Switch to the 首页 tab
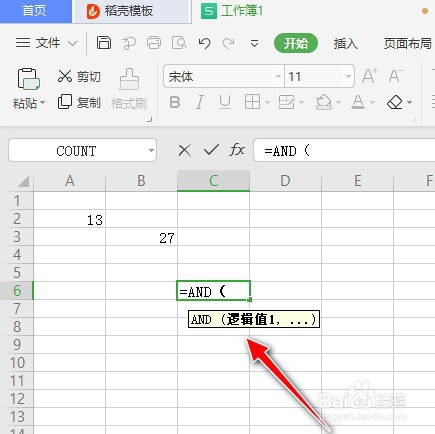 click(x=35, y=11)
